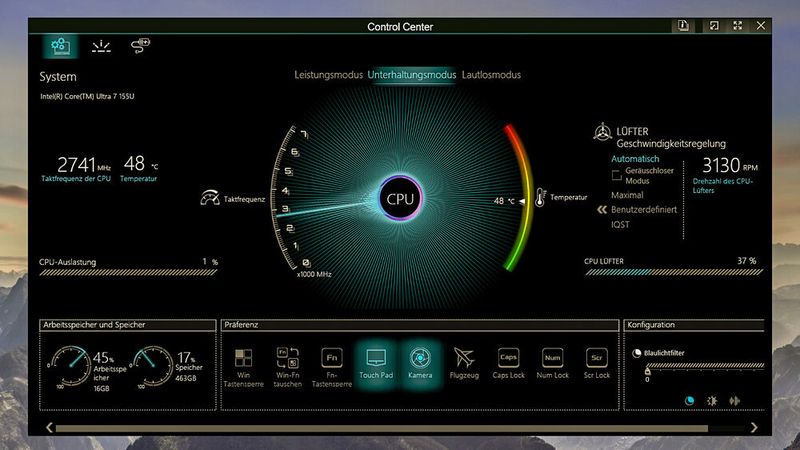Screen dimensions: 800x450
Task: Click the Blaulichtfilter icon
Action: pyautogui.click(x=637, y=353)
